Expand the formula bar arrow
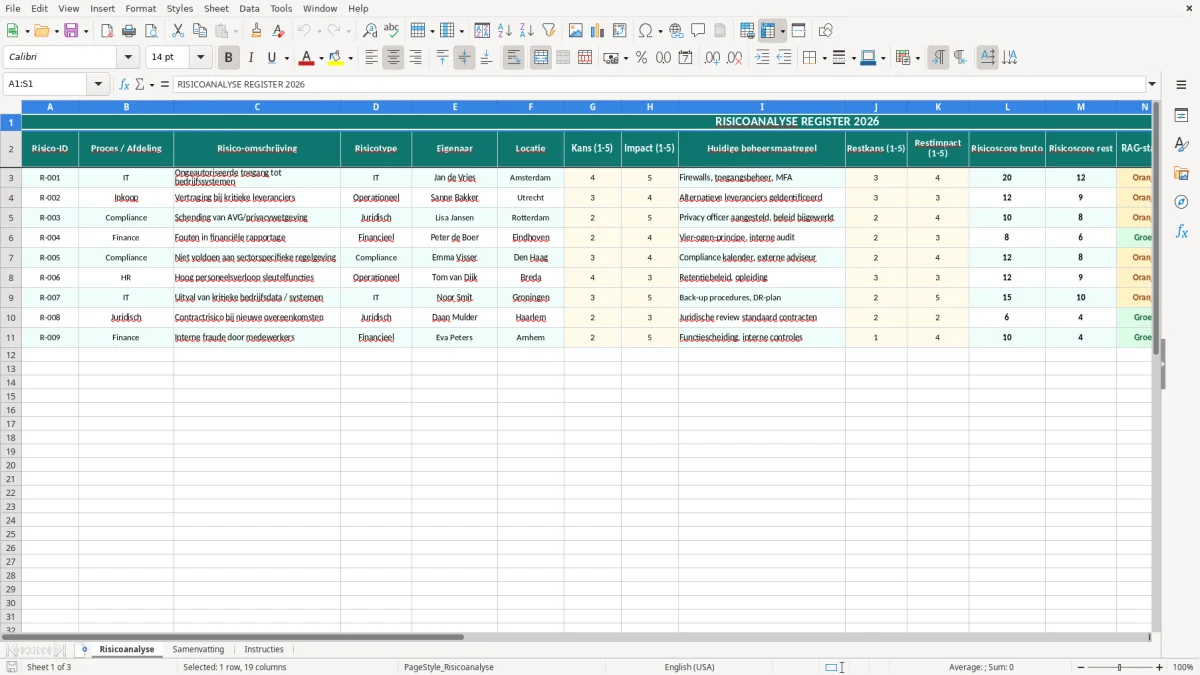This screenshot has height=675, width=1200. (1152, 84)
